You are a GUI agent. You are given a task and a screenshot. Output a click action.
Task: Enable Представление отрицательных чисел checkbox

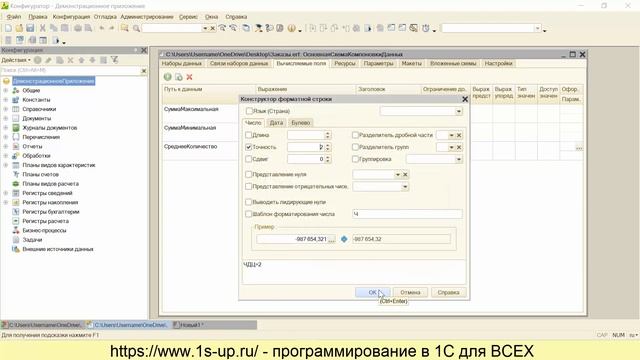point(248,186)
